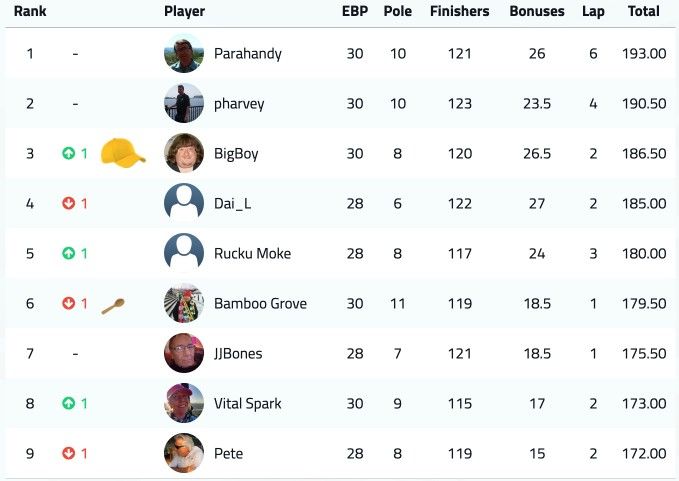Sort by the Bonuses column header
679x481 pixels.
point(537,11)
